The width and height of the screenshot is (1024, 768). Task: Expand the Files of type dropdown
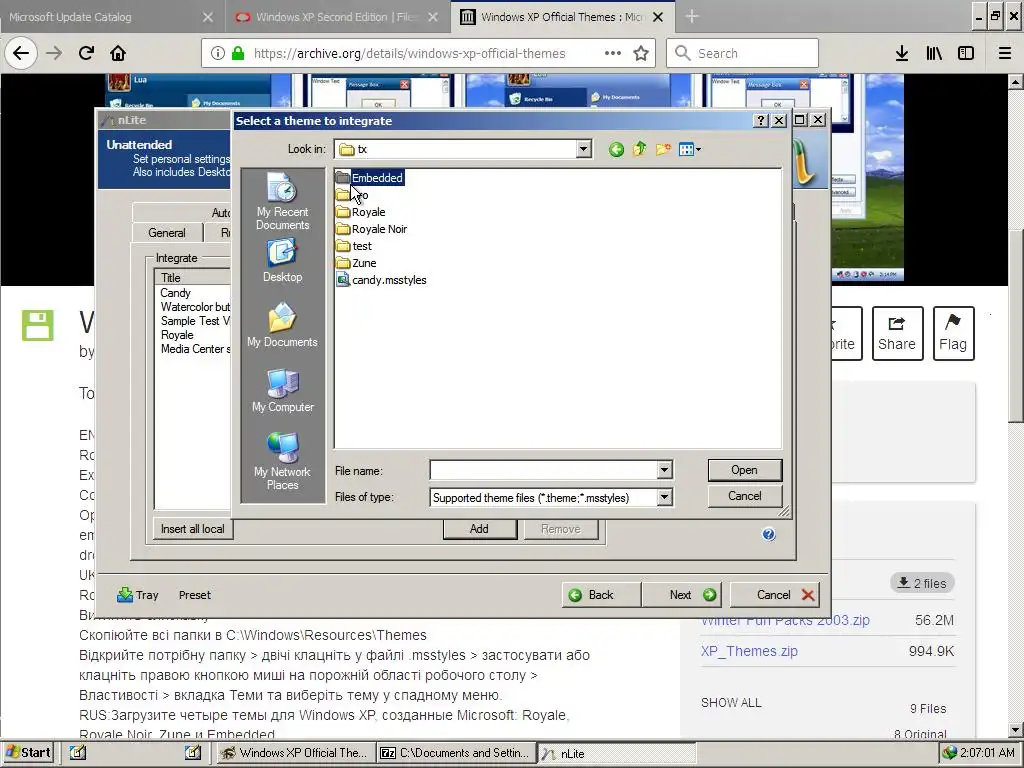pyautogui.click(x=664, y=497)
